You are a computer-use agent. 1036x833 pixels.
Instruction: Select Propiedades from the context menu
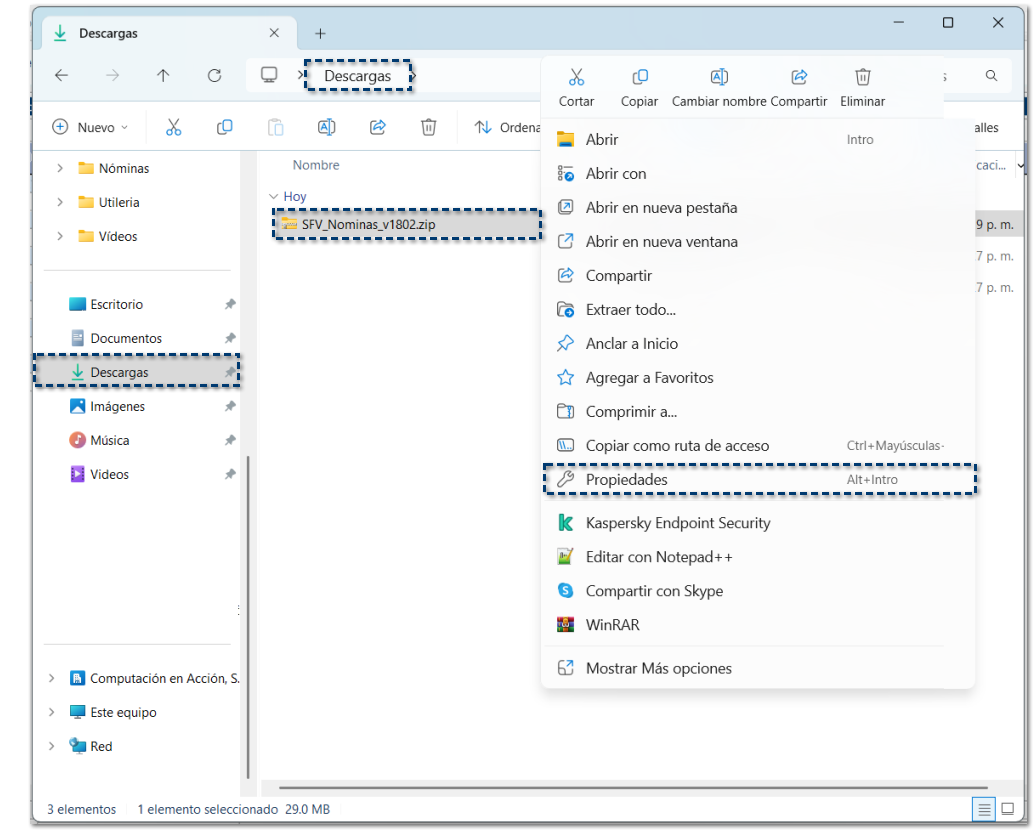(626, 480)
